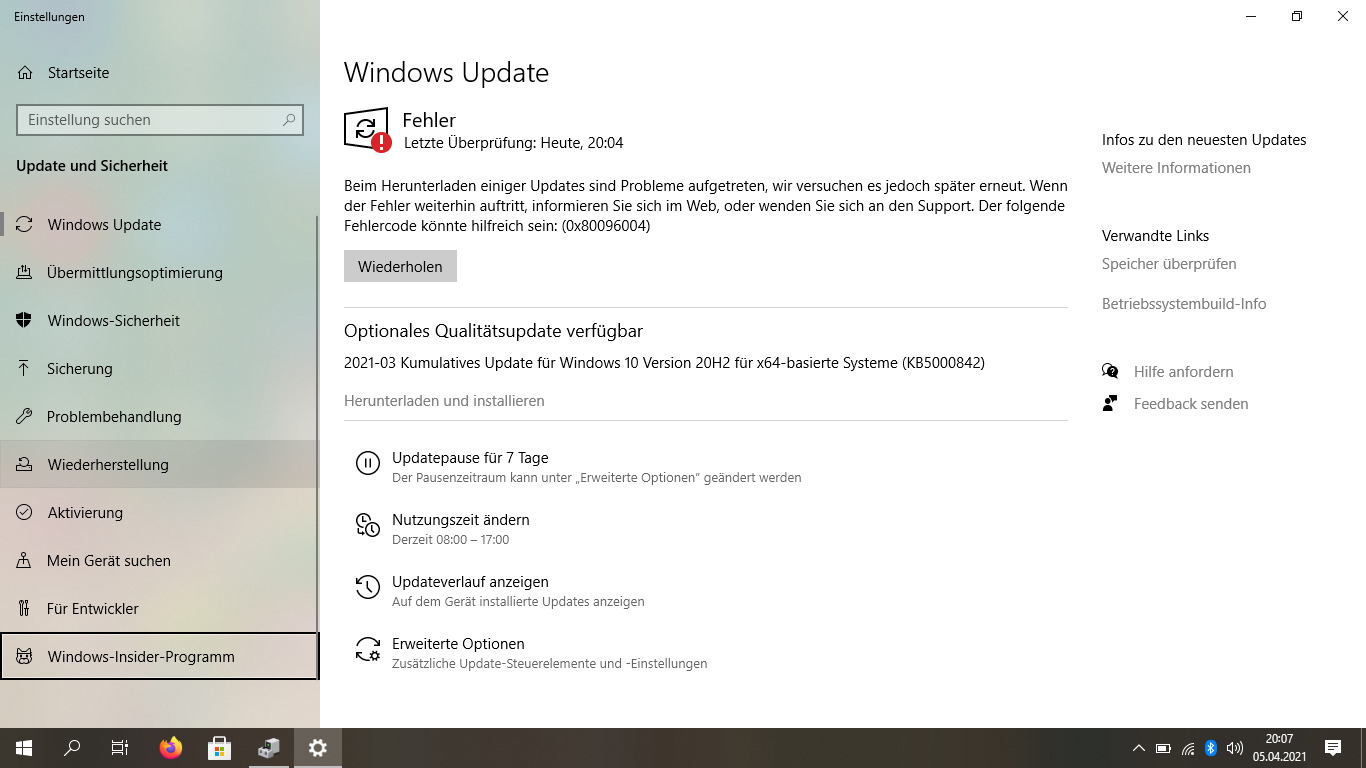Image resolution: width=1366 pixels, height=768 pixels.
Task: Open Betriebssystembuild-Info link
Action: point(1184,304)
